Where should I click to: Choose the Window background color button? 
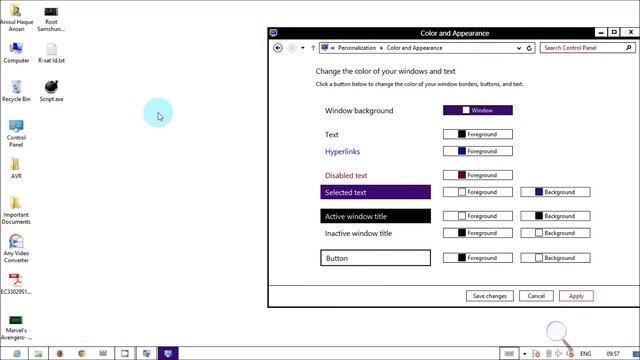click(478, 110)
